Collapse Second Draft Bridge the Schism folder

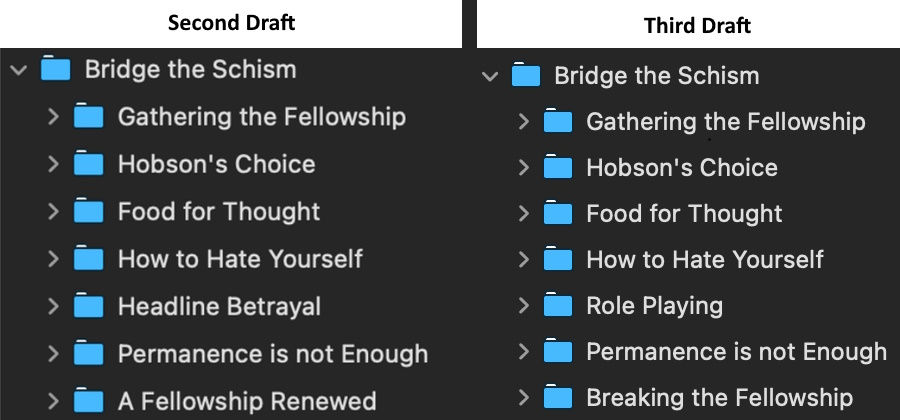(18, 70)
